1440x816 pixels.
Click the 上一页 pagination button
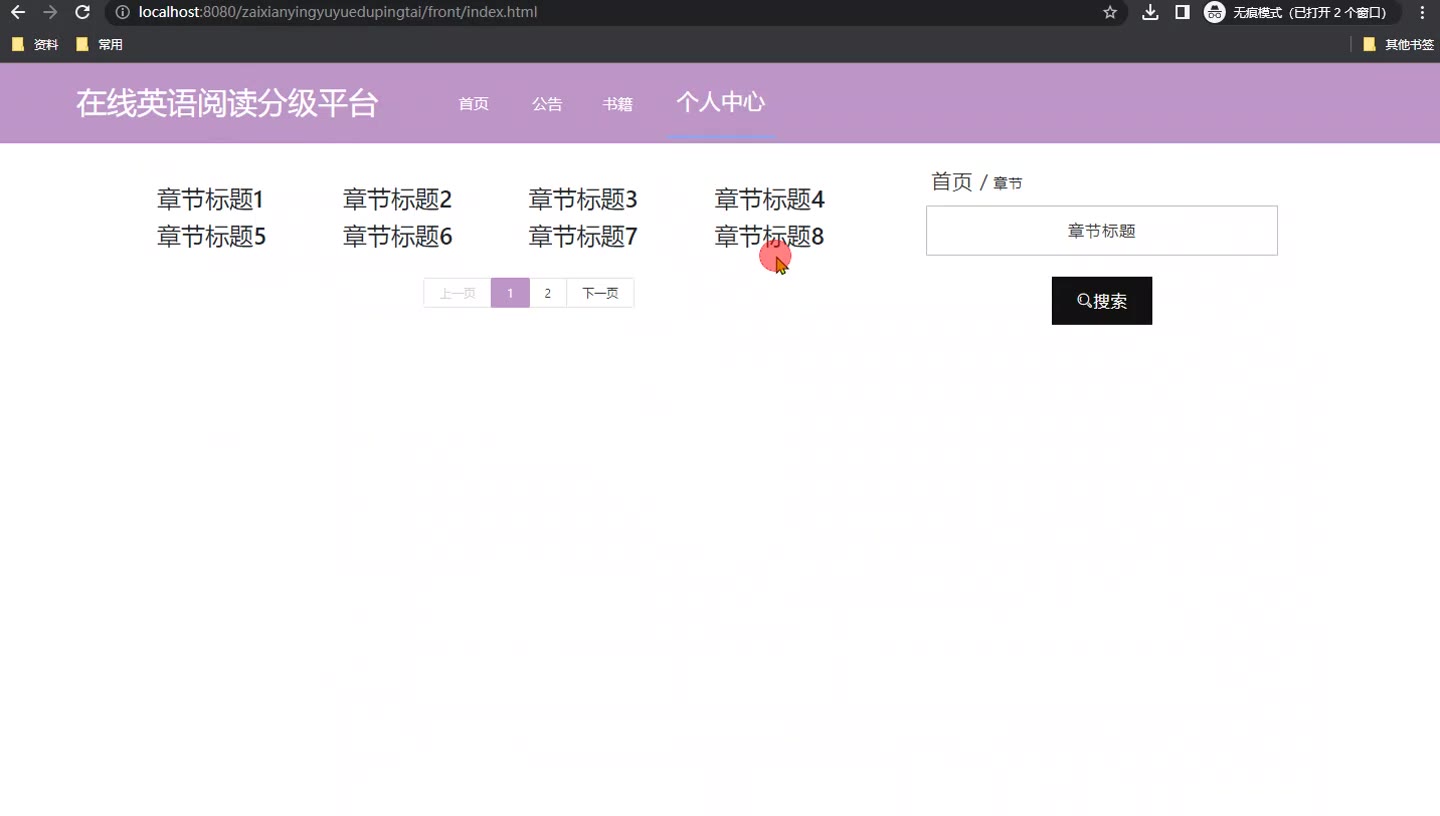coord(457,293)
